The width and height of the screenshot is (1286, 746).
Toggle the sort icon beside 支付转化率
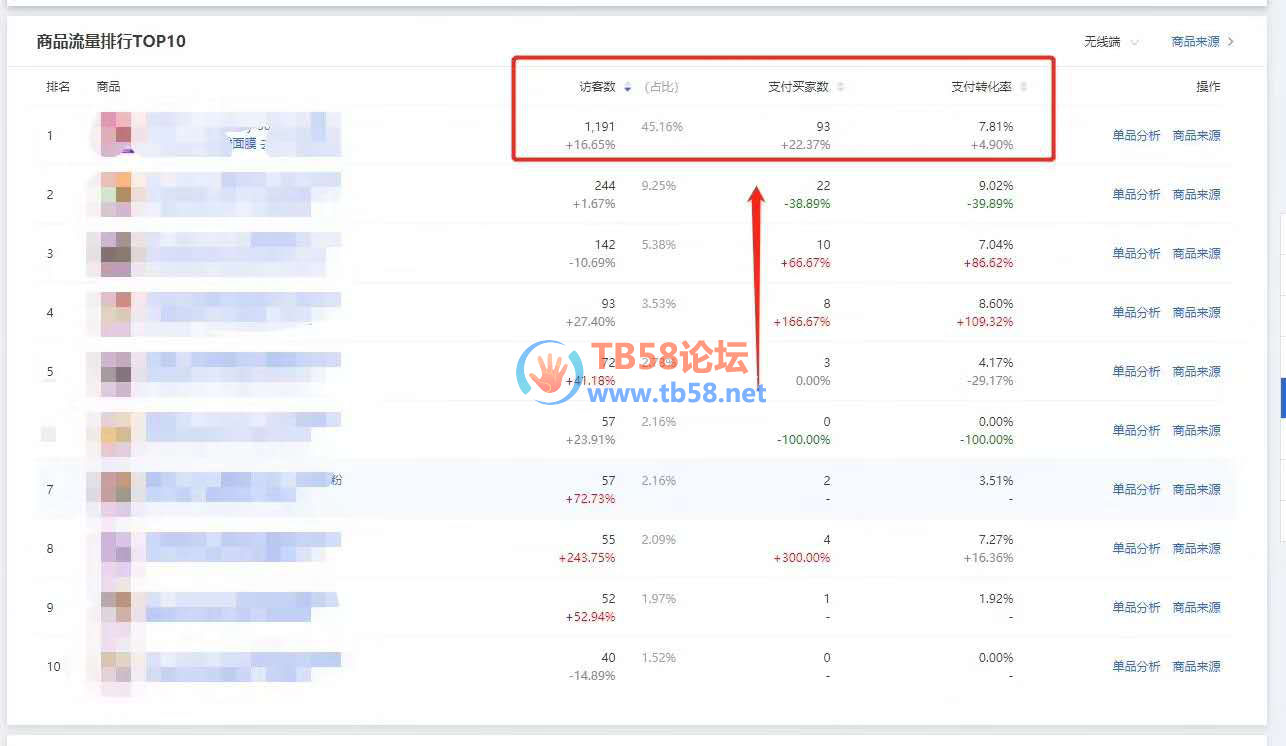[1023, 87]
